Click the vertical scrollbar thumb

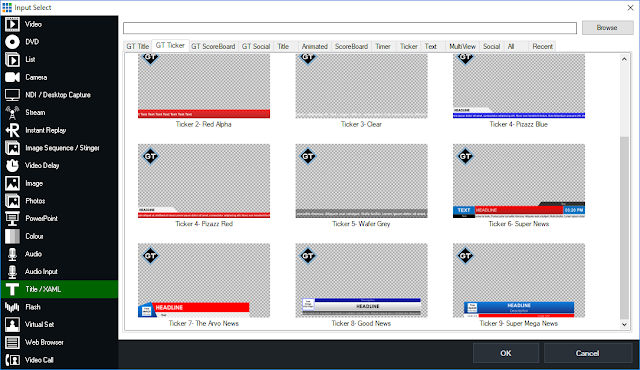624,228
